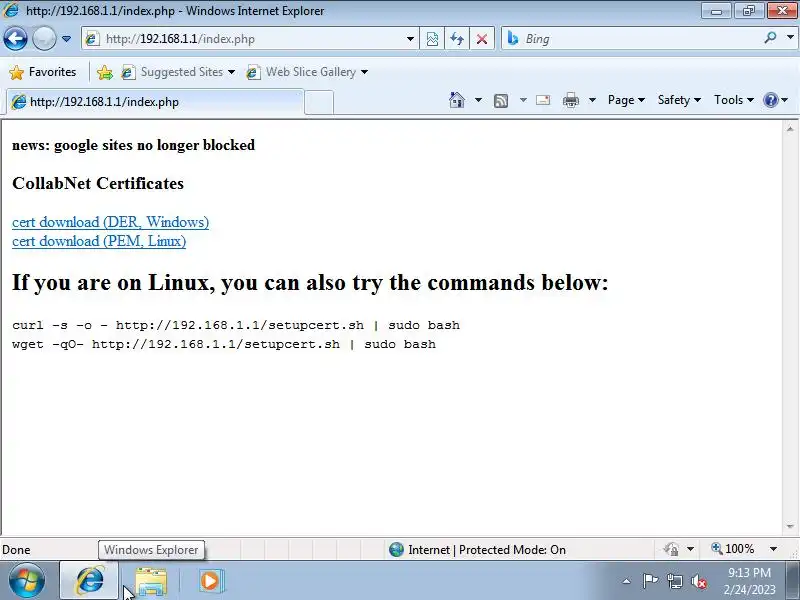Open the clock showing 9:13 PM
800x600 pixels.
749,581
